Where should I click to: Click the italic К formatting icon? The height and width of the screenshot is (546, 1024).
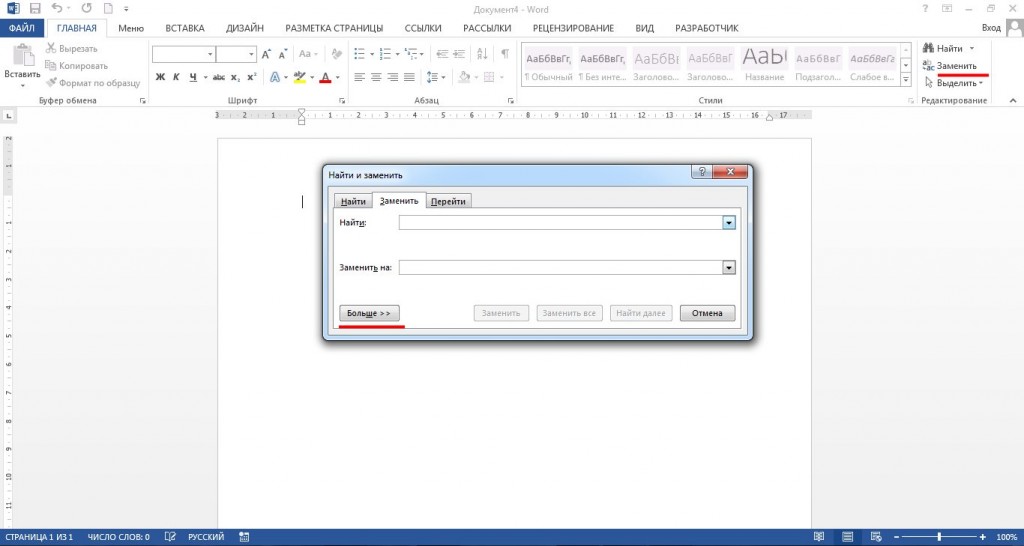click(x=177, y=77)
